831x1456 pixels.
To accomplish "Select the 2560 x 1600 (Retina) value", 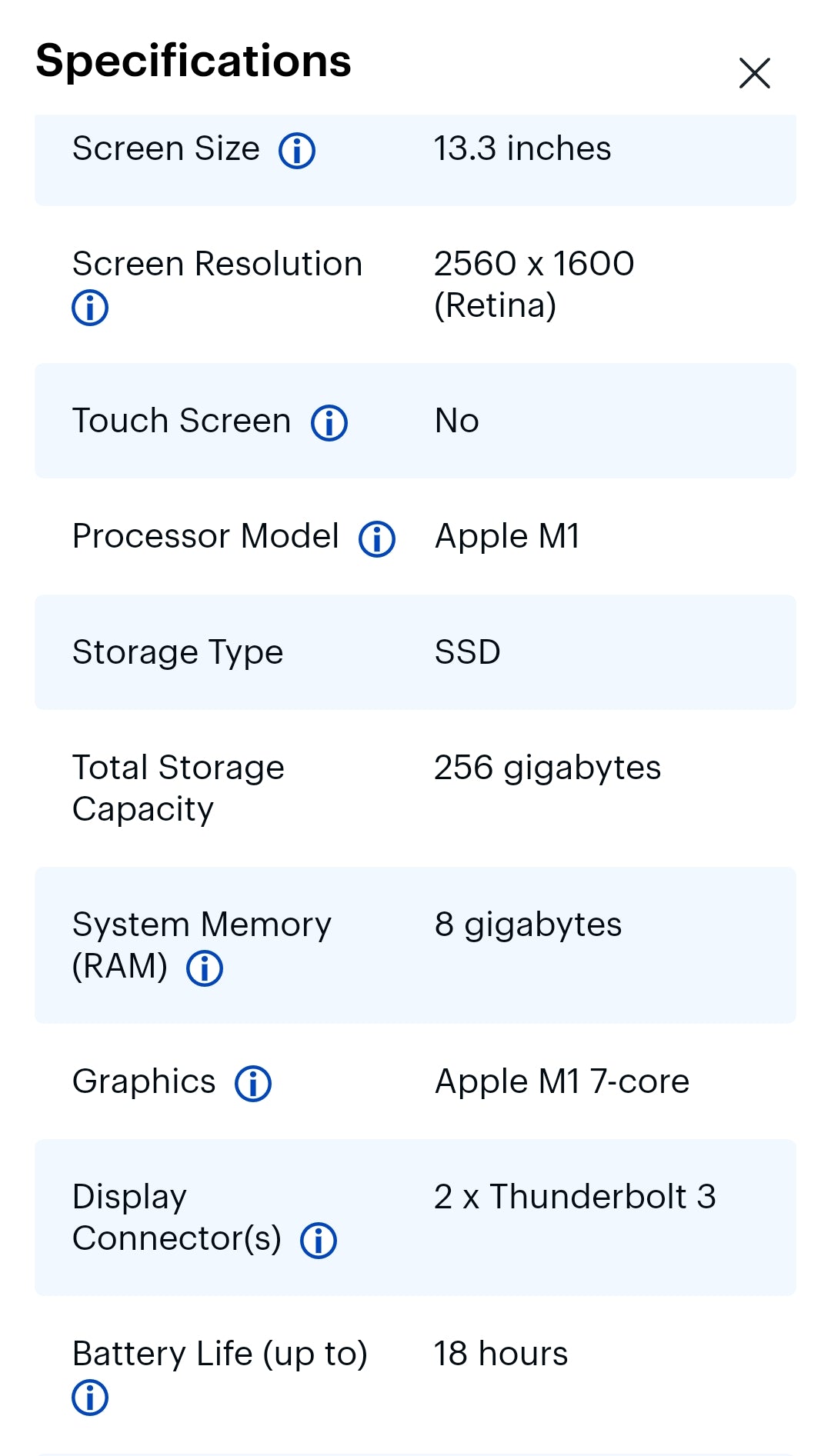I will pyautogui.click(x=534, y=285).
